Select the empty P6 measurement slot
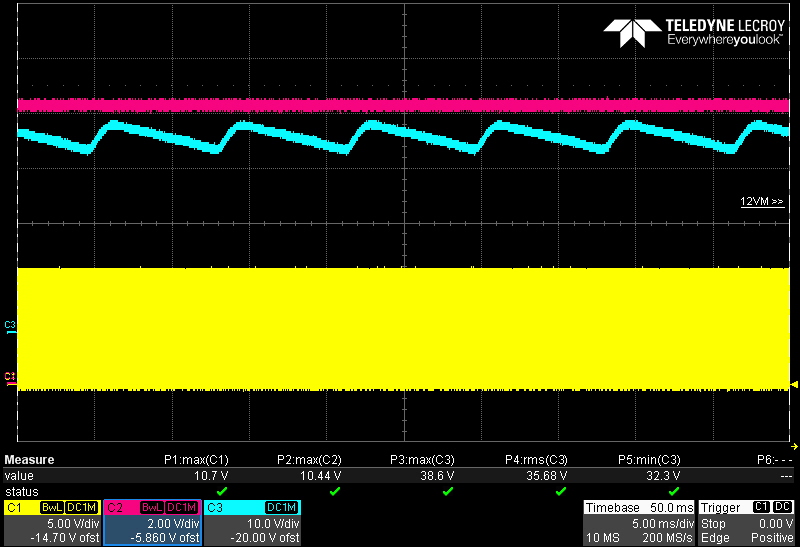Image resolution: width=800 pixels, height=547 pixels. pos(775,460)
